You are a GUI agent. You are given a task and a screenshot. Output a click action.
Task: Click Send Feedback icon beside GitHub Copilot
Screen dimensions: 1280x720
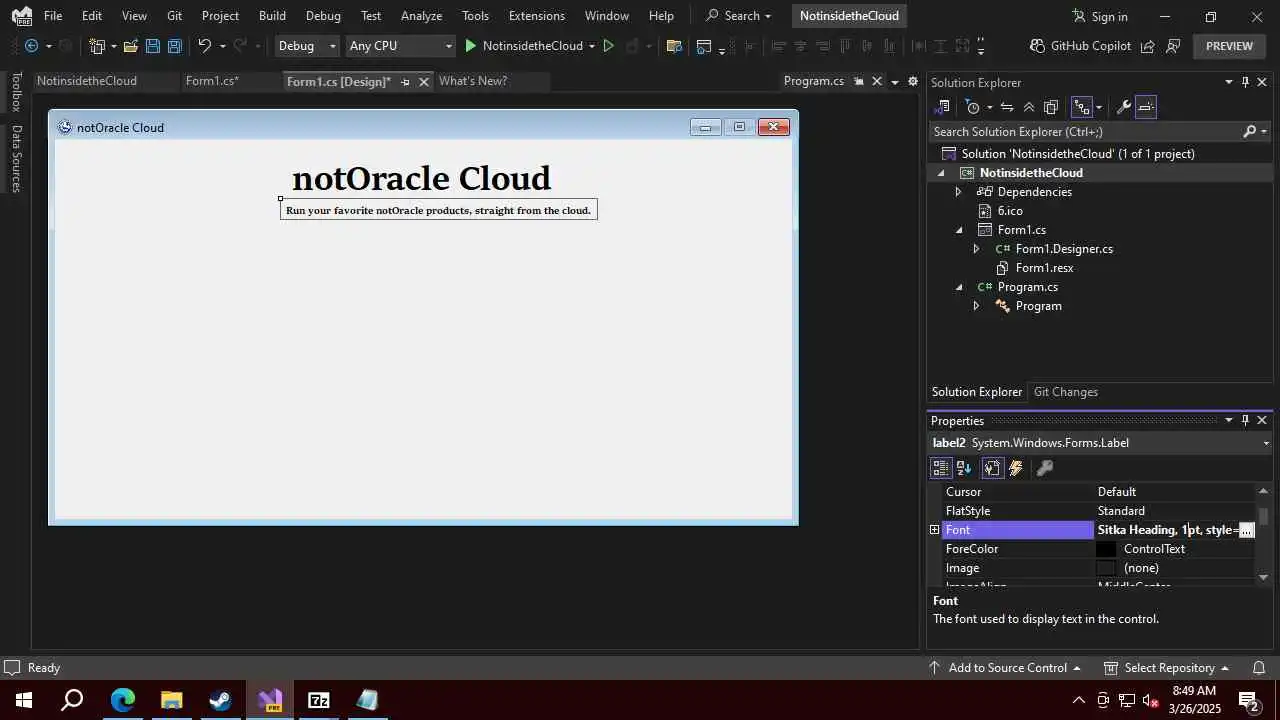pyautogui.click(x=1148, y=46)
